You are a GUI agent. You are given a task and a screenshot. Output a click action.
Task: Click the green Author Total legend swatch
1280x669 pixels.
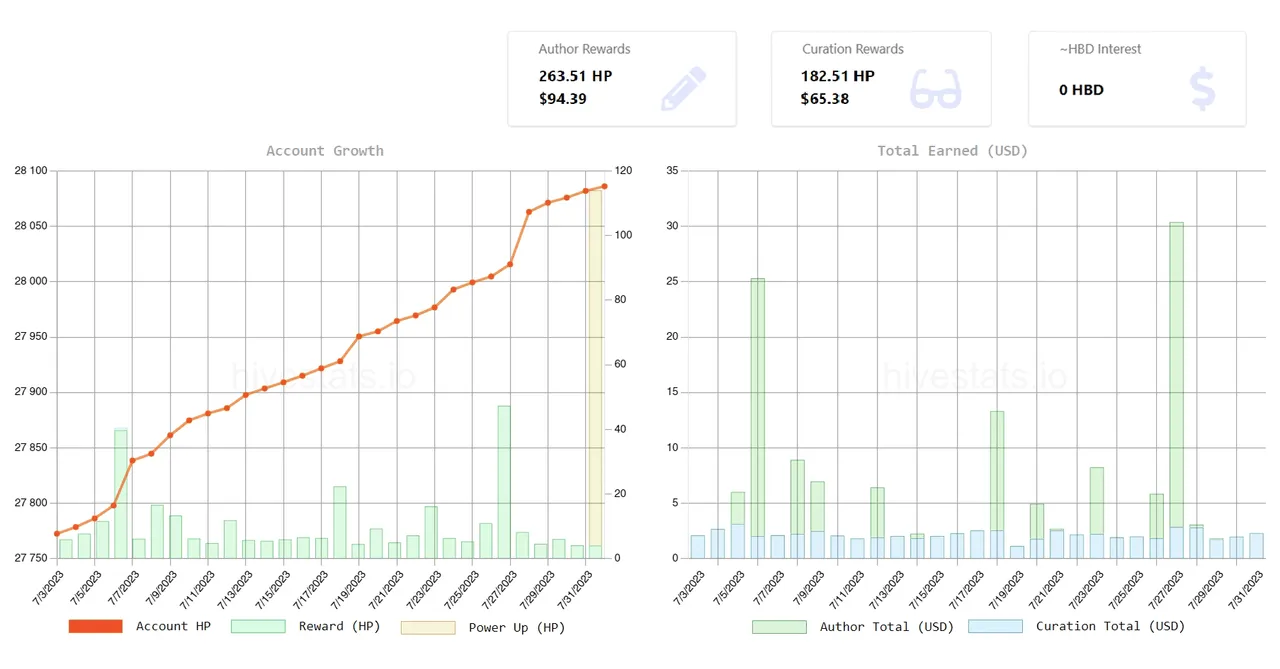[x=779, y=626]
